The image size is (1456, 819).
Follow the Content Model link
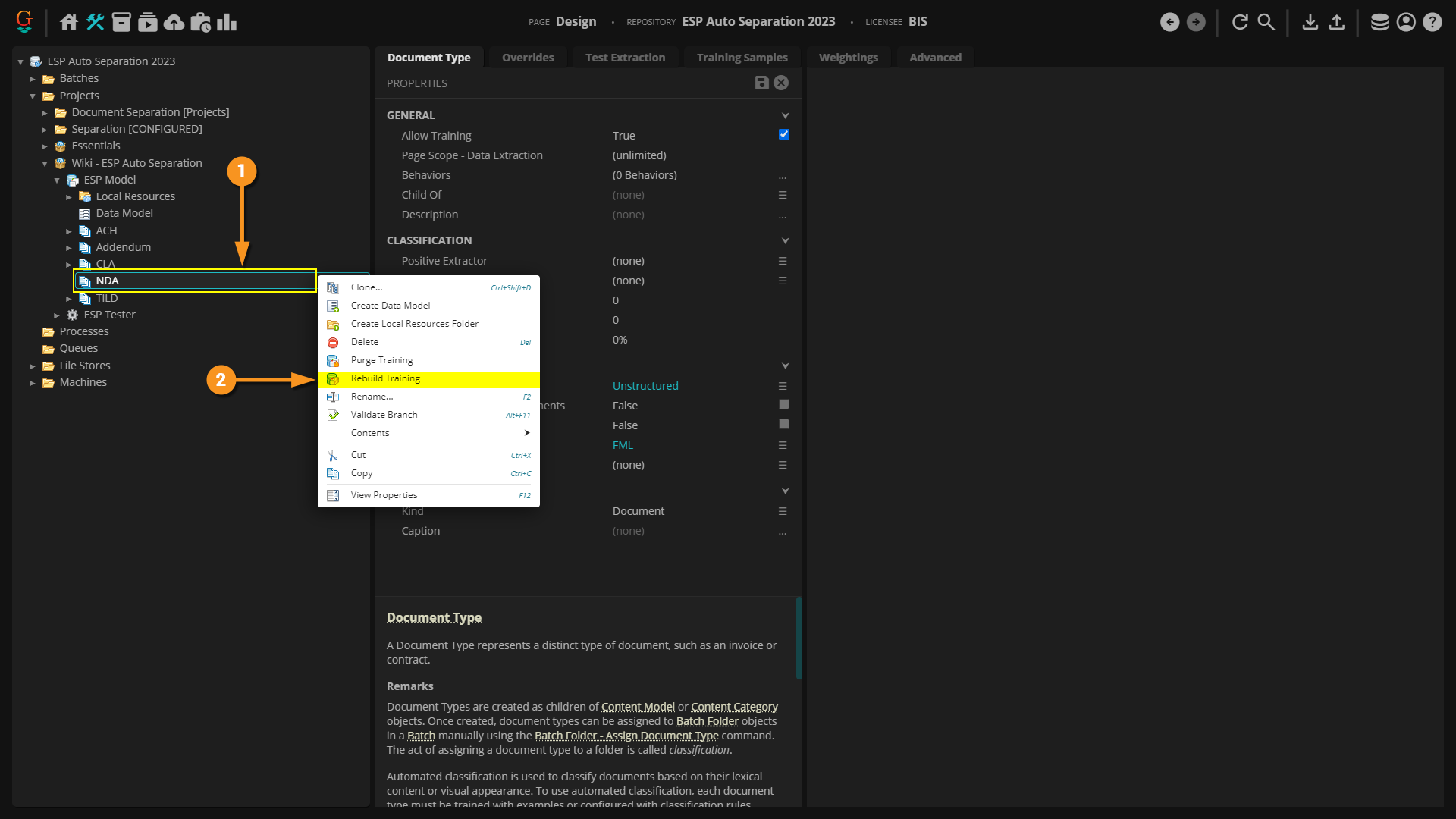point(637,707)
